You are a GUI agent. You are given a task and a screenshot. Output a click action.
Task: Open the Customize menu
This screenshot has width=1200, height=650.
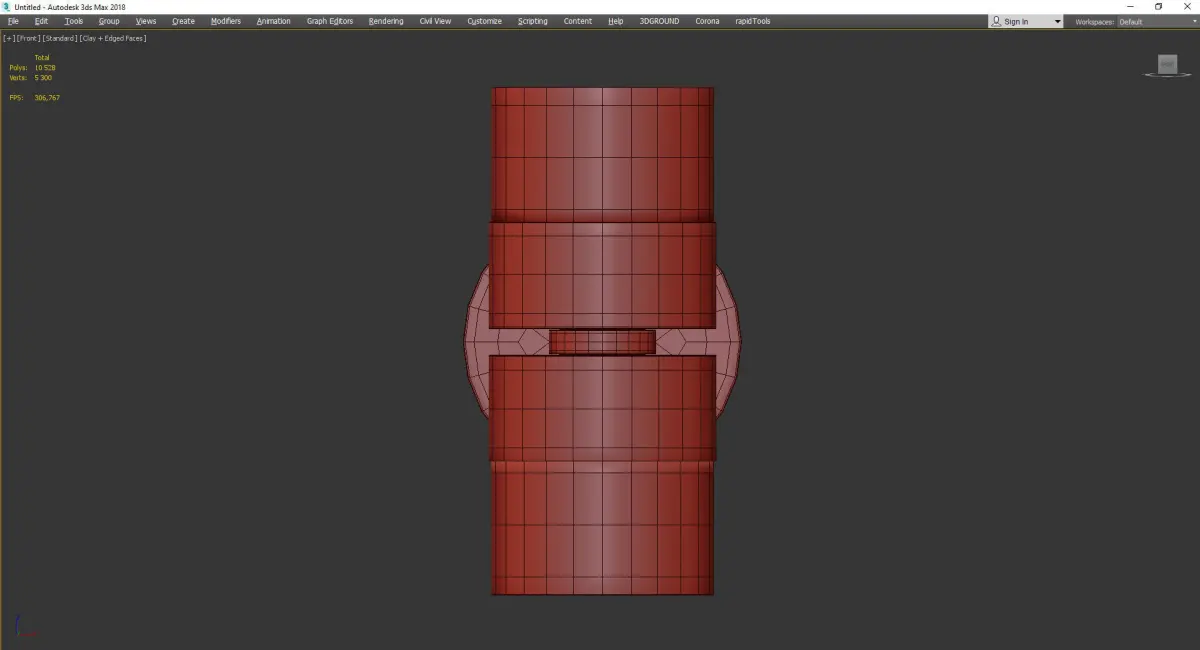click(x=485, y=21)
